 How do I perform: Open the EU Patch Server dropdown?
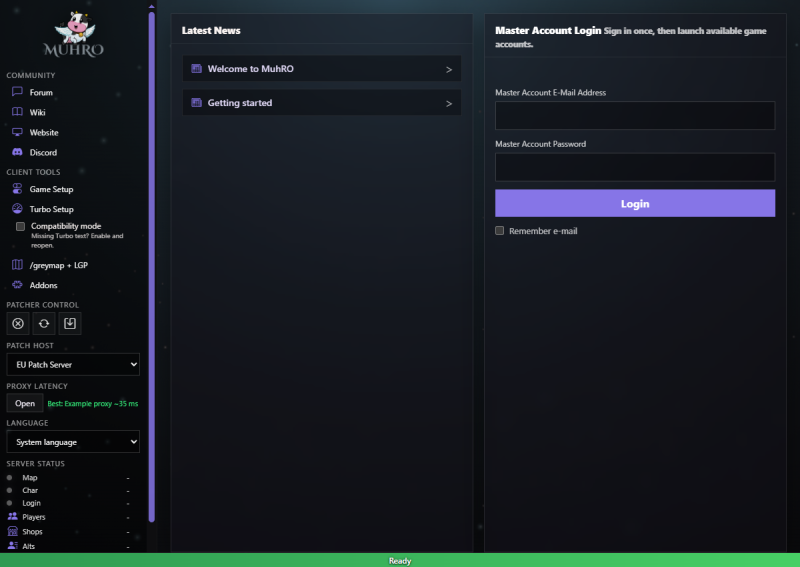73,364
